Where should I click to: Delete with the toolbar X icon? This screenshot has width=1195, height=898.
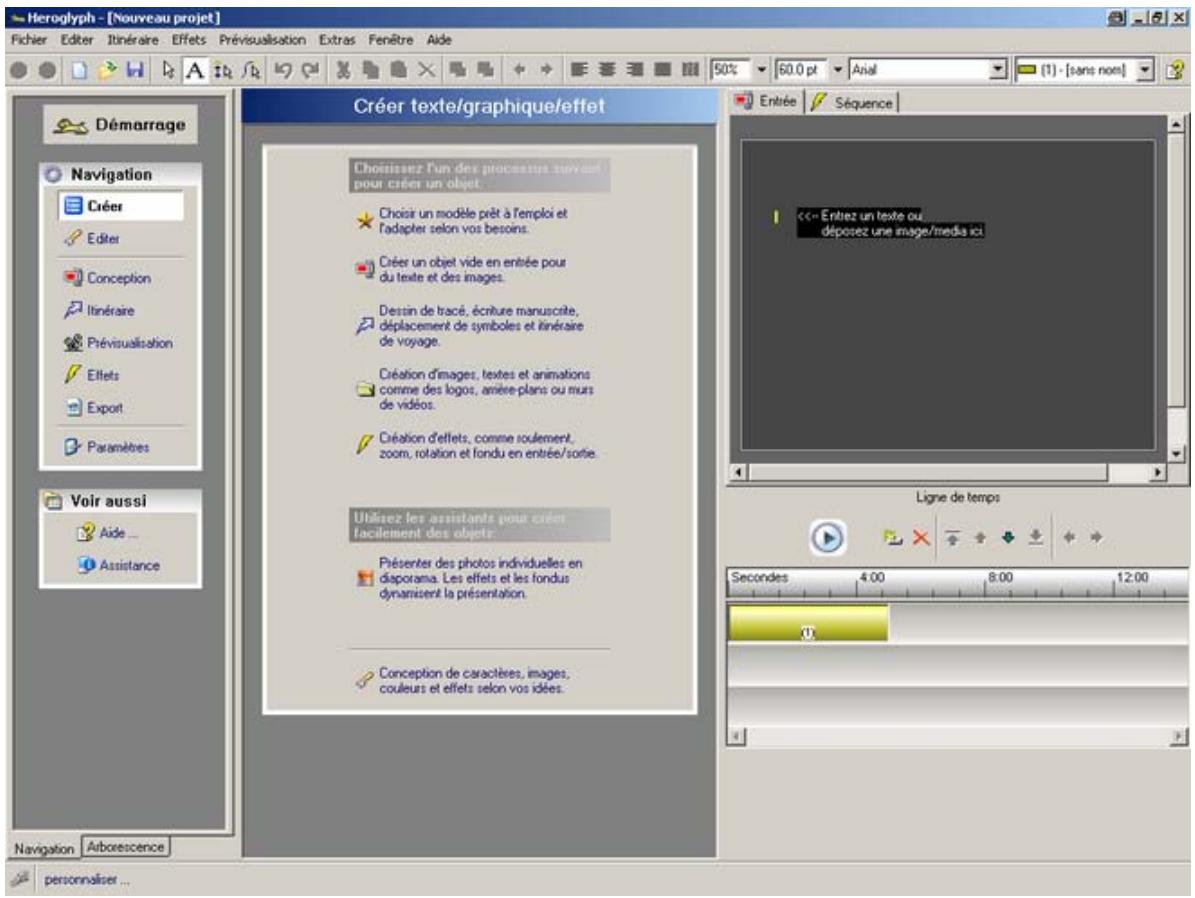pos(427,70)
